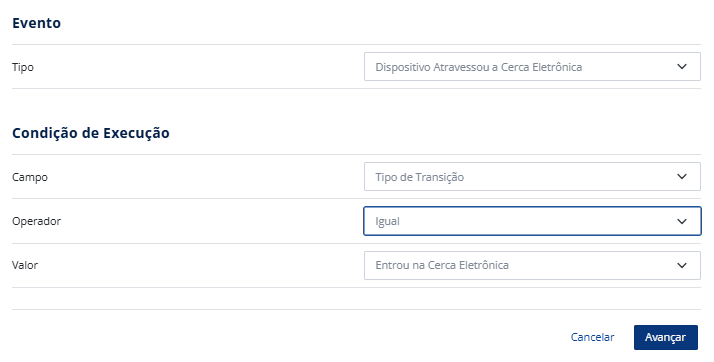Click the Cancelar link

[592, 337]
